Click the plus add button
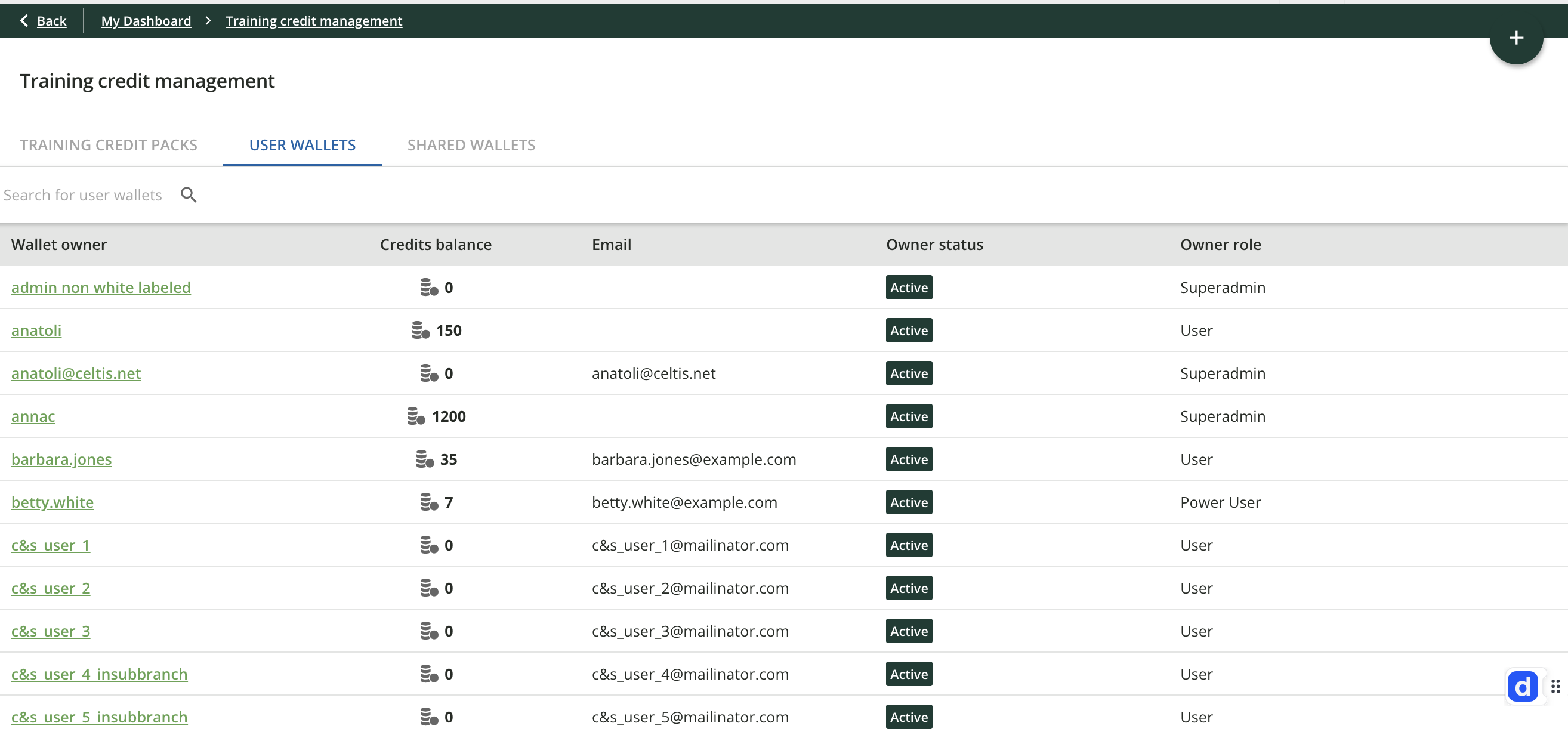 1515,38
